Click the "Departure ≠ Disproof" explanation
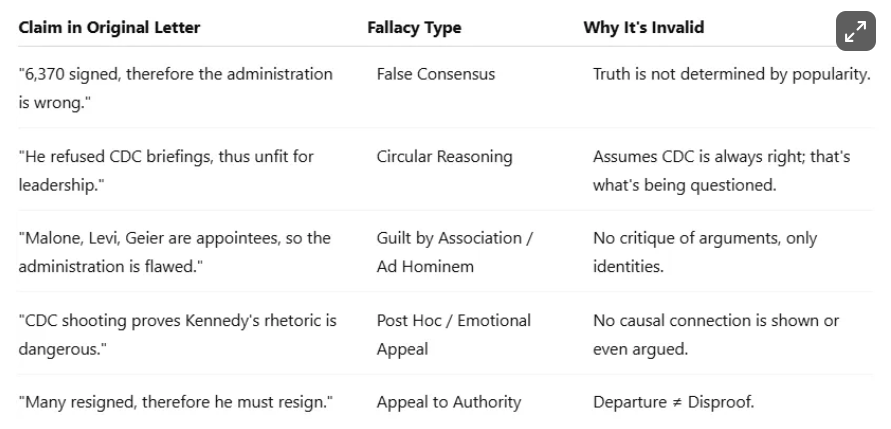The height and width of the screenshot is (429, 891). click(673, 403)
